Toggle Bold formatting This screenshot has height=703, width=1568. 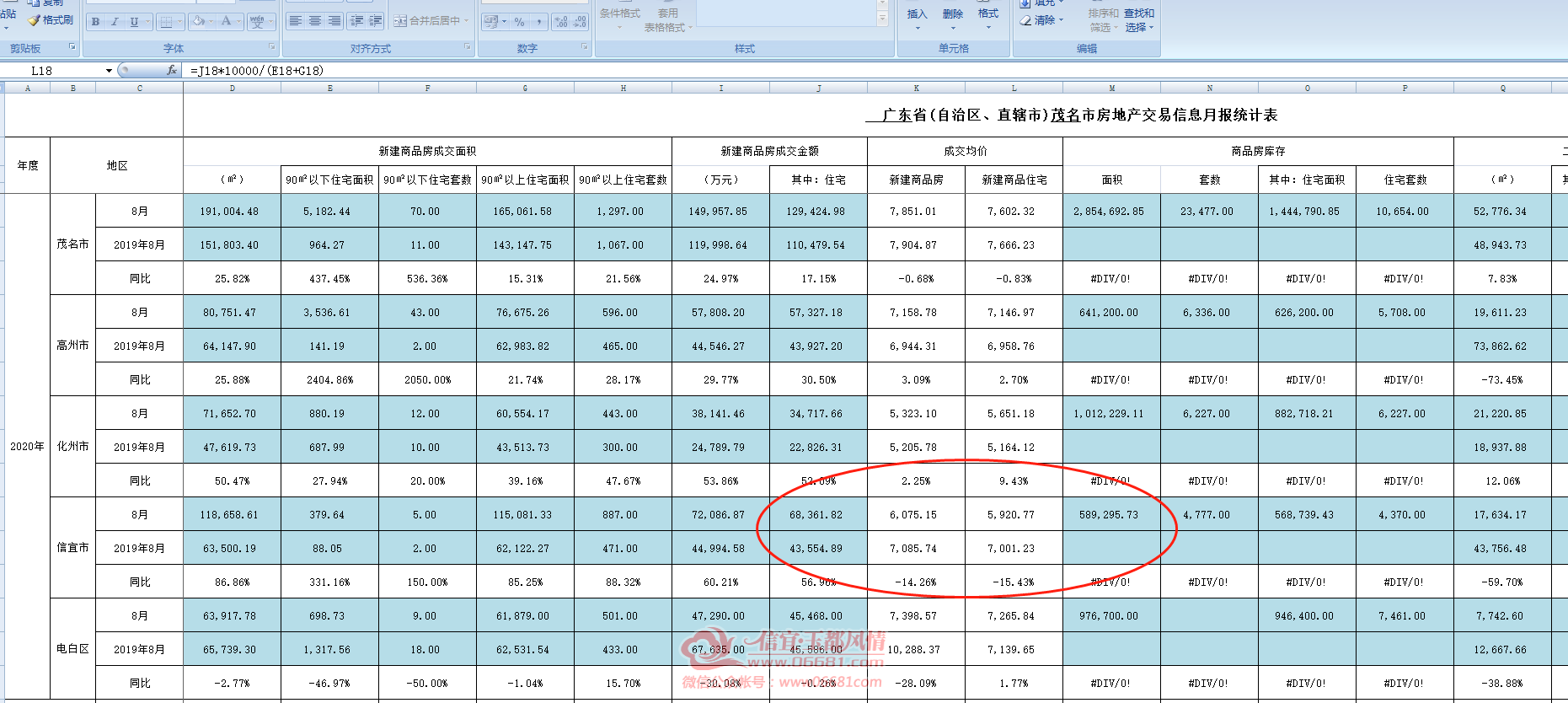click(x=95, y=21)
